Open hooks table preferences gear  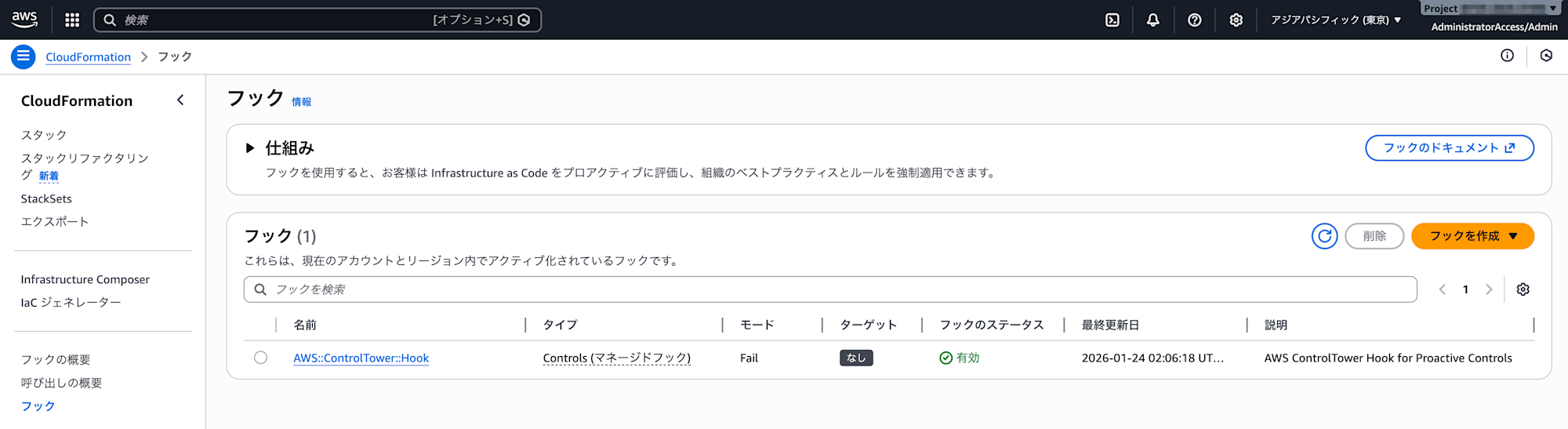click(1523, 289)
